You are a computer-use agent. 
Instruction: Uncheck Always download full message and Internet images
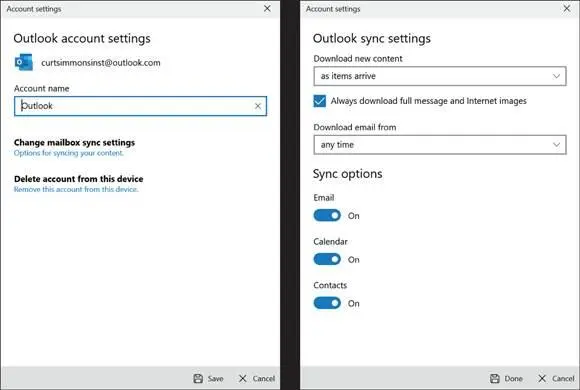click(x=320, y=101)
